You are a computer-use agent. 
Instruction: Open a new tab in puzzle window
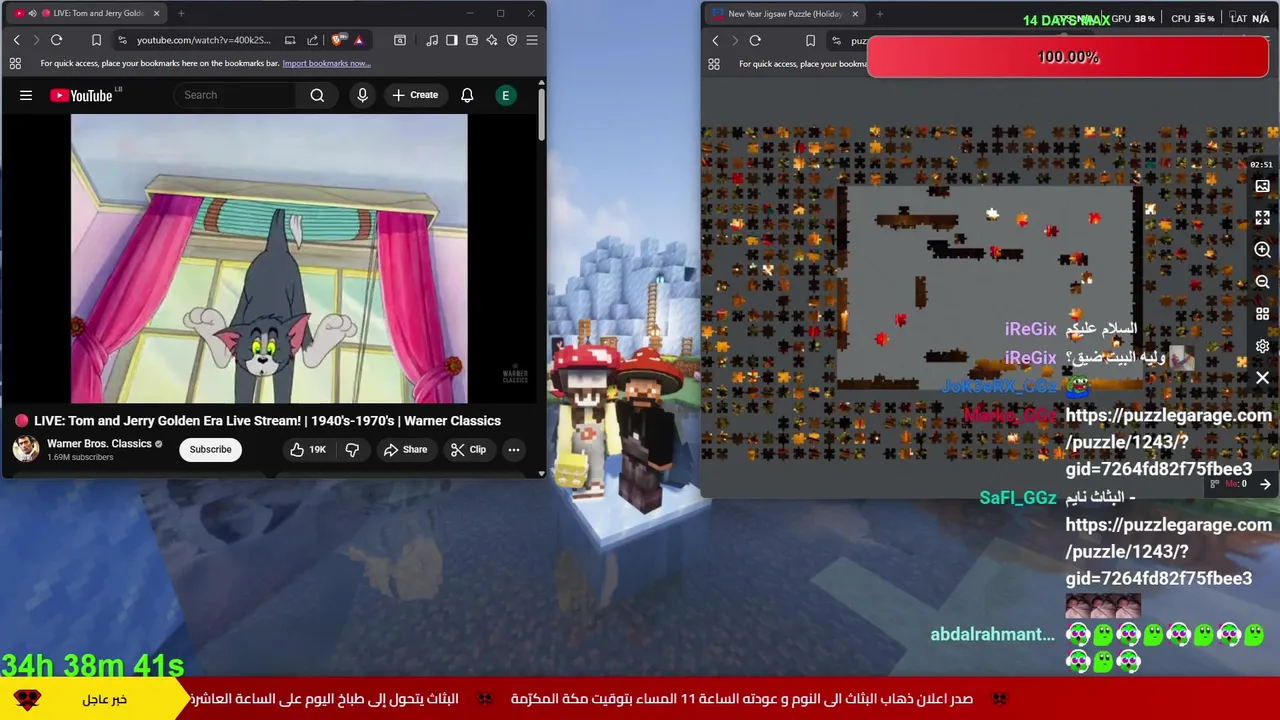[x=880, y=14]
